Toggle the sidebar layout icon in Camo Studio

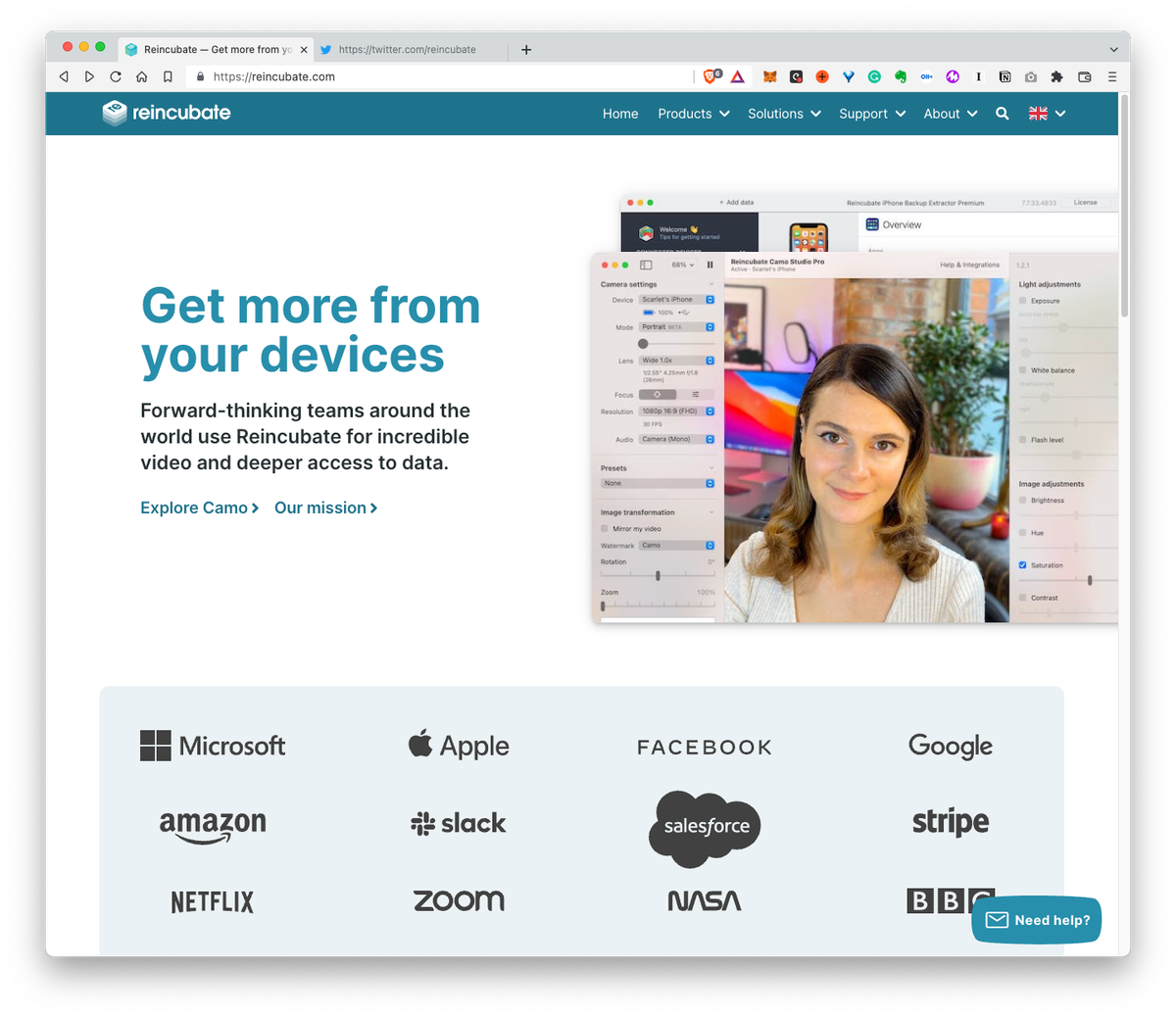pyautogui.click(x=645, y=266)
